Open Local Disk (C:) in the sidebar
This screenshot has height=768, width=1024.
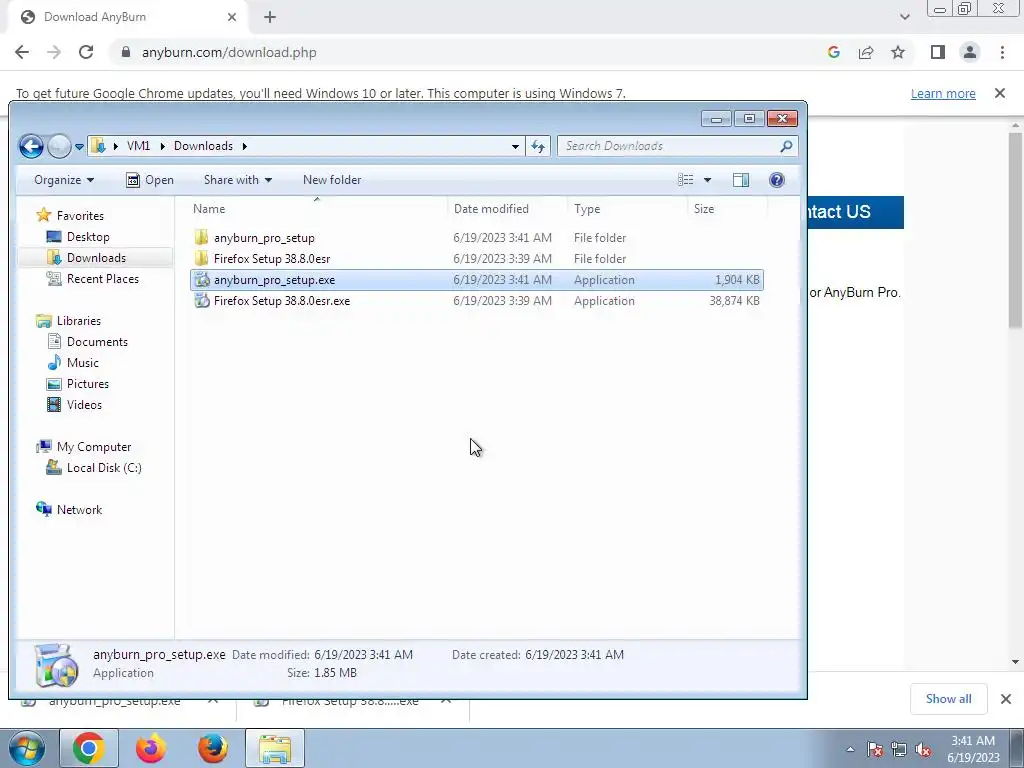point(104,468)
